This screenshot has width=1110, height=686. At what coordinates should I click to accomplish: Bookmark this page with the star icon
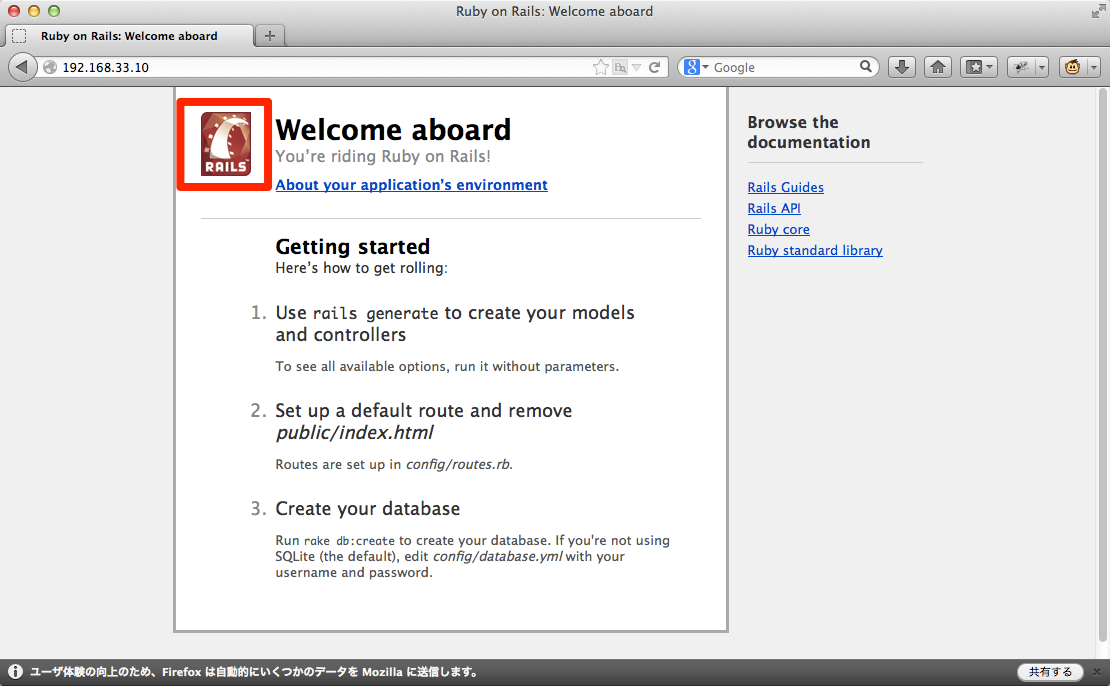(600, 67)
